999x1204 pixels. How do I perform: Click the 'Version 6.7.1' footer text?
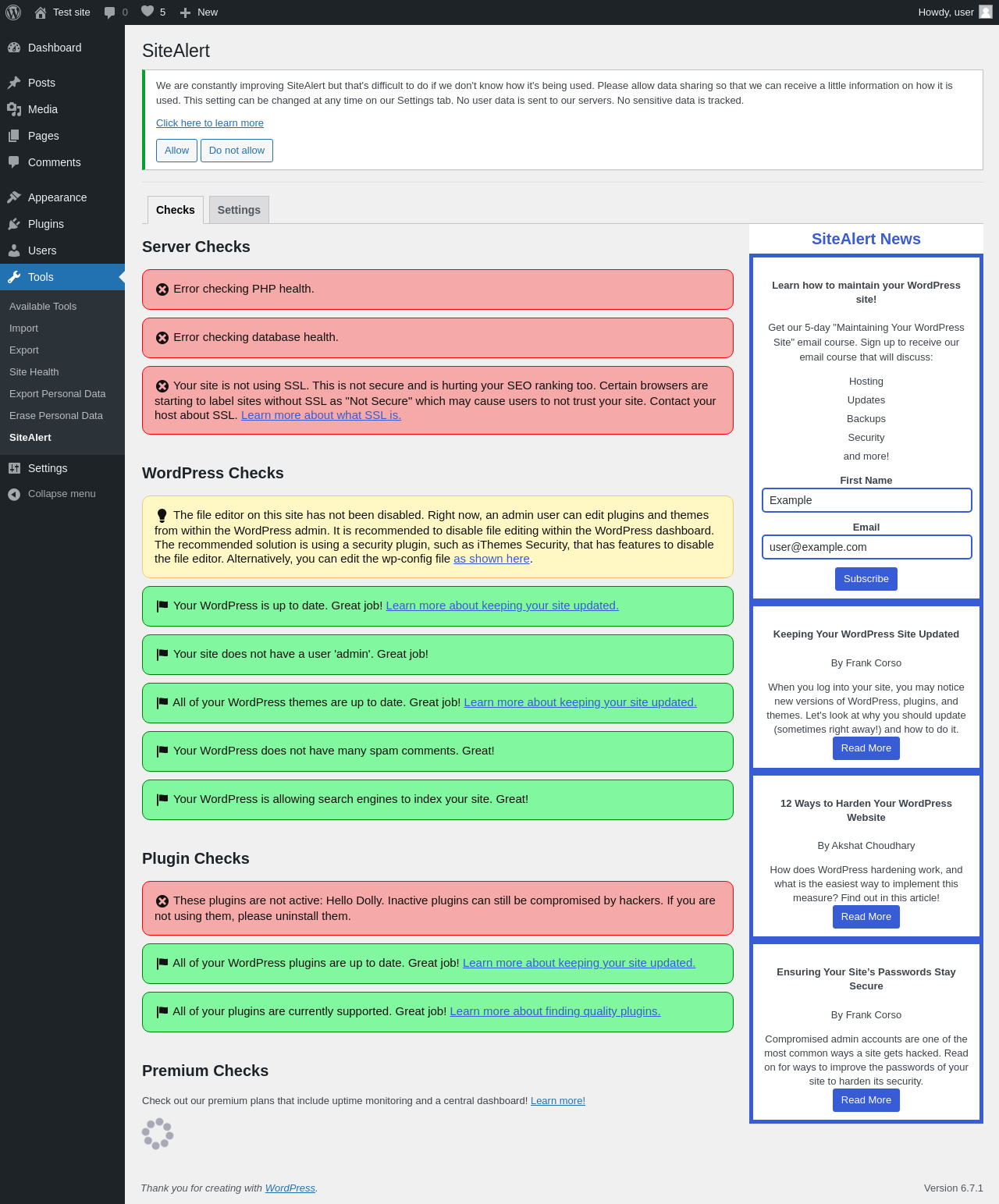[x=953, y=1188]
